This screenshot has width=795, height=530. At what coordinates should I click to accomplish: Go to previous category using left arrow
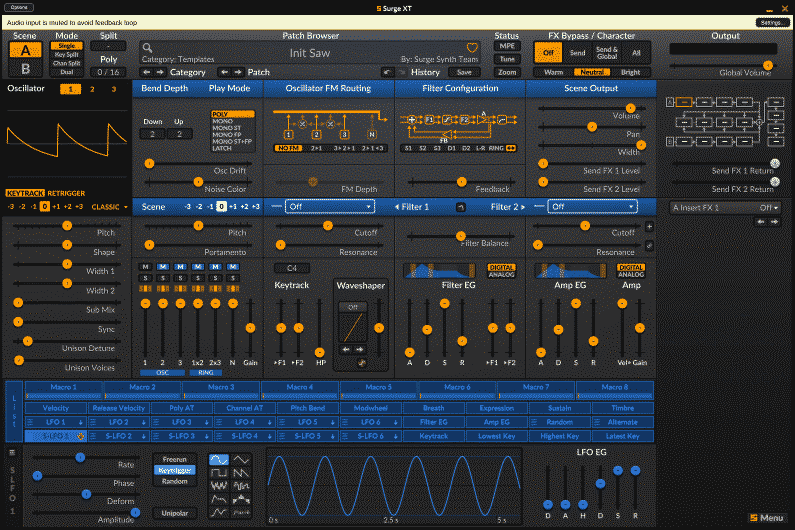(x=147, y=72)
